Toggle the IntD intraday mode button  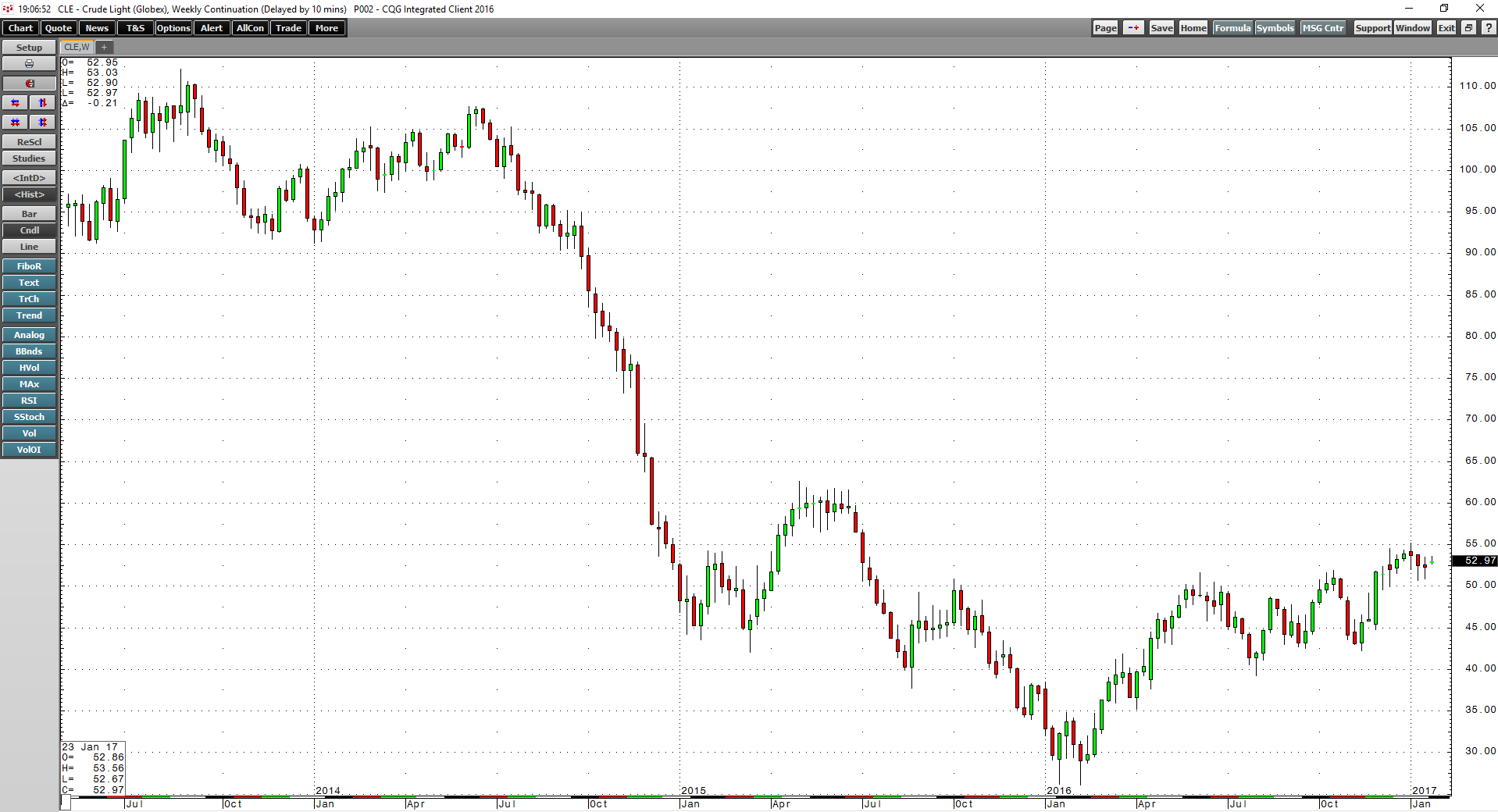coord(29,178)
